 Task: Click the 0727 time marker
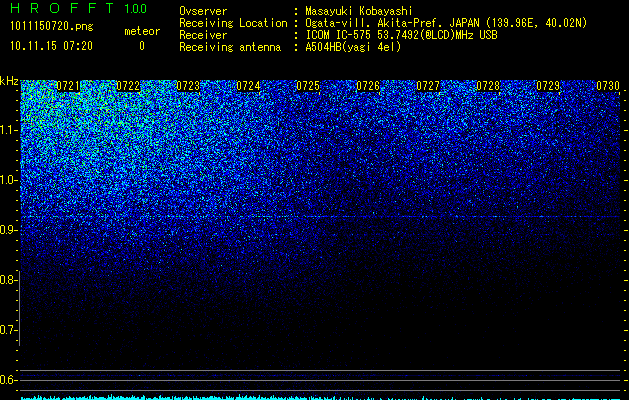pyautogui.click(x=428, y=86)
